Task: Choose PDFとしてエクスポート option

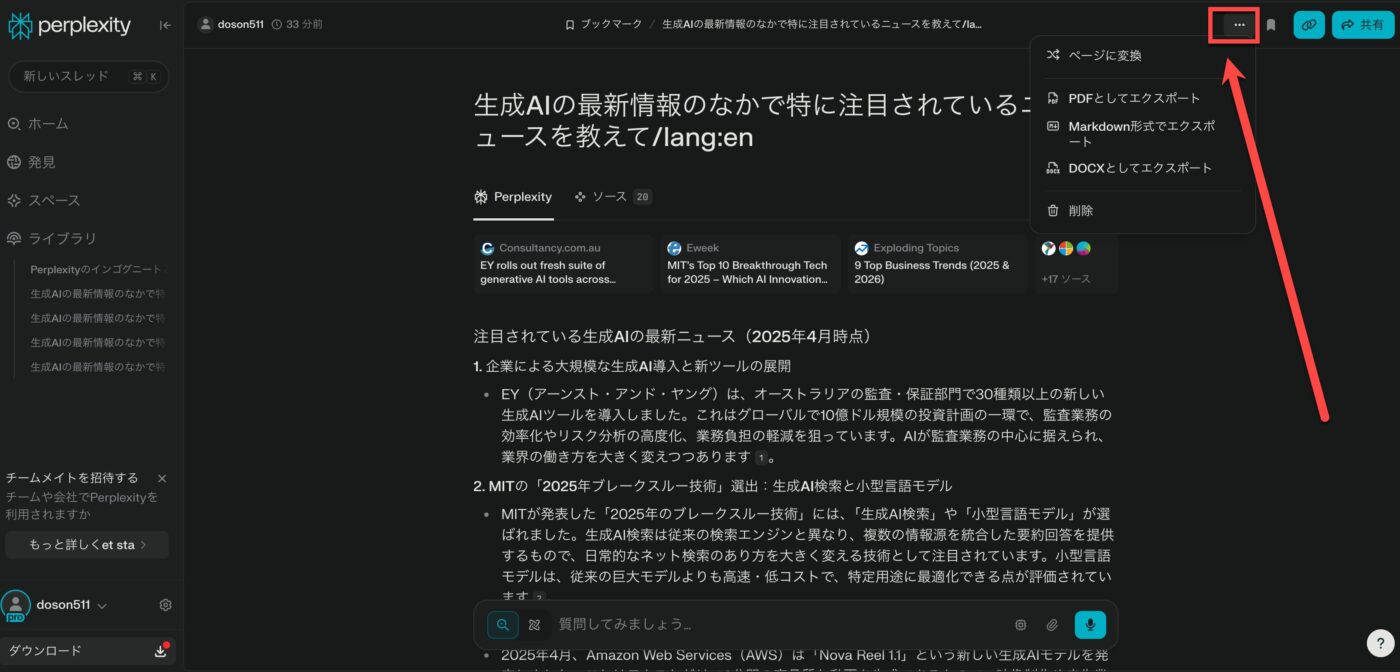Action: [x=1133, y=98]
